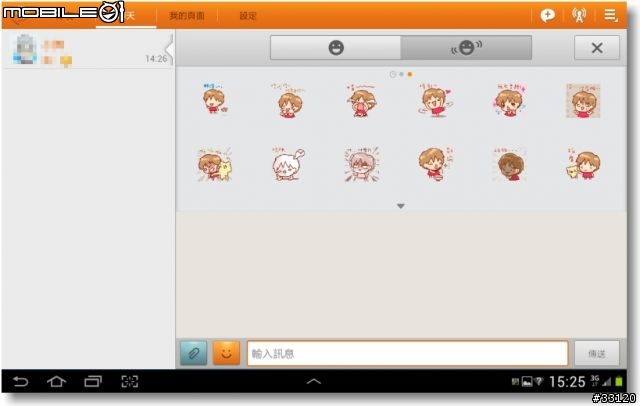Tap the picture notification icon in status bar
The width and height of the screenshot is (640, 406).
[527, 382]
